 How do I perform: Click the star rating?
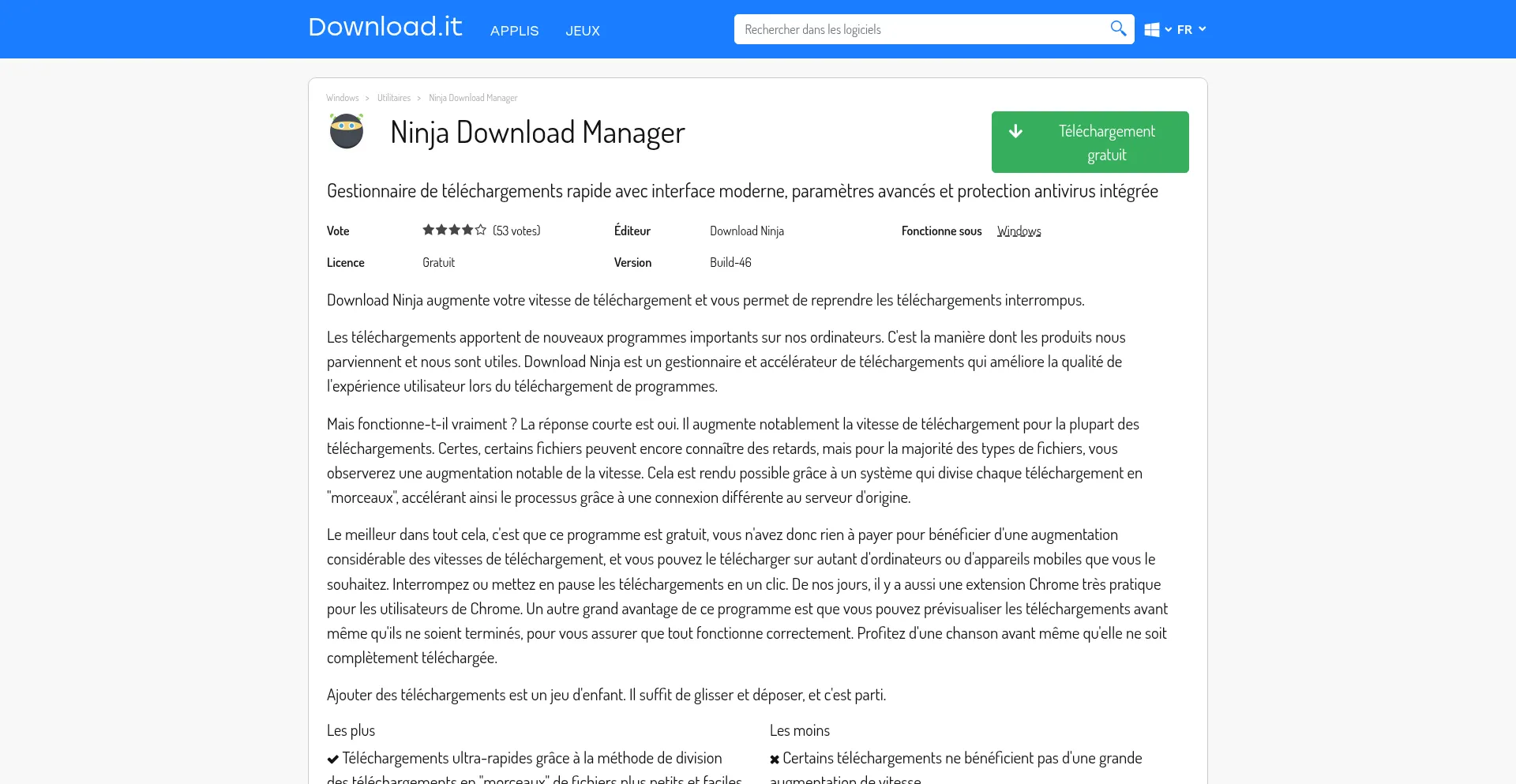pos(454,230)
